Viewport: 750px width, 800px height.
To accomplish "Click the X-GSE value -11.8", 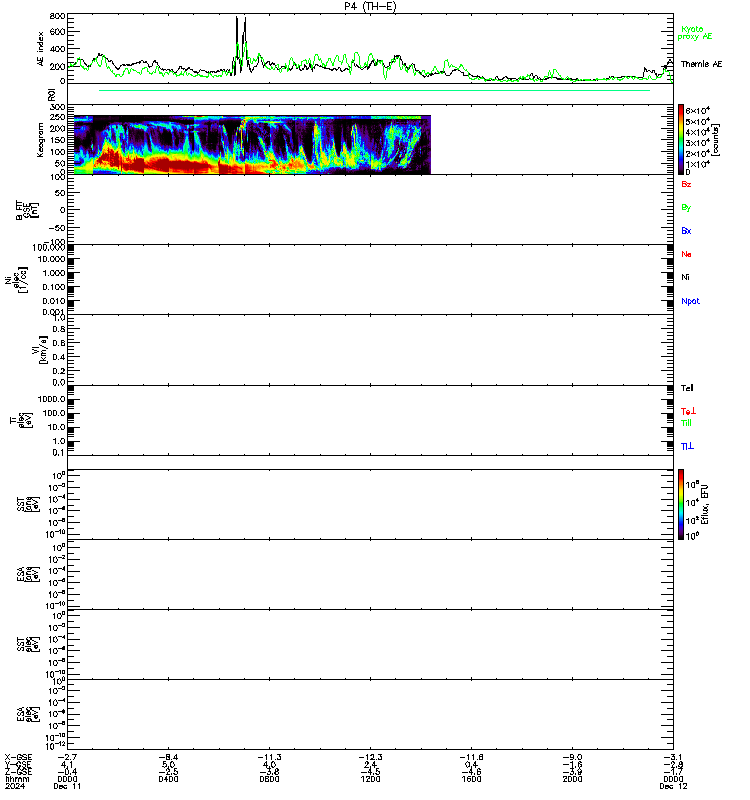I will [x=471, y=757].
